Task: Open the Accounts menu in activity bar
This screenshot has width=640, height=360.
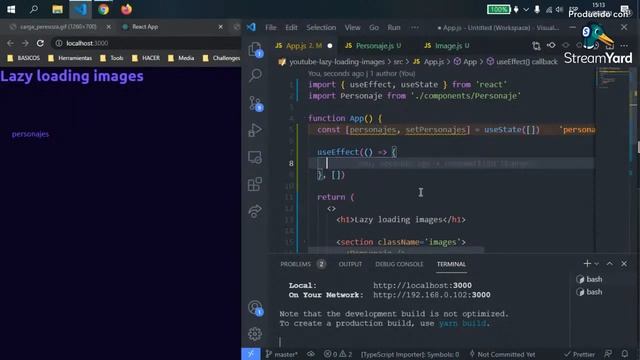Action: click(x=256, y=308)
